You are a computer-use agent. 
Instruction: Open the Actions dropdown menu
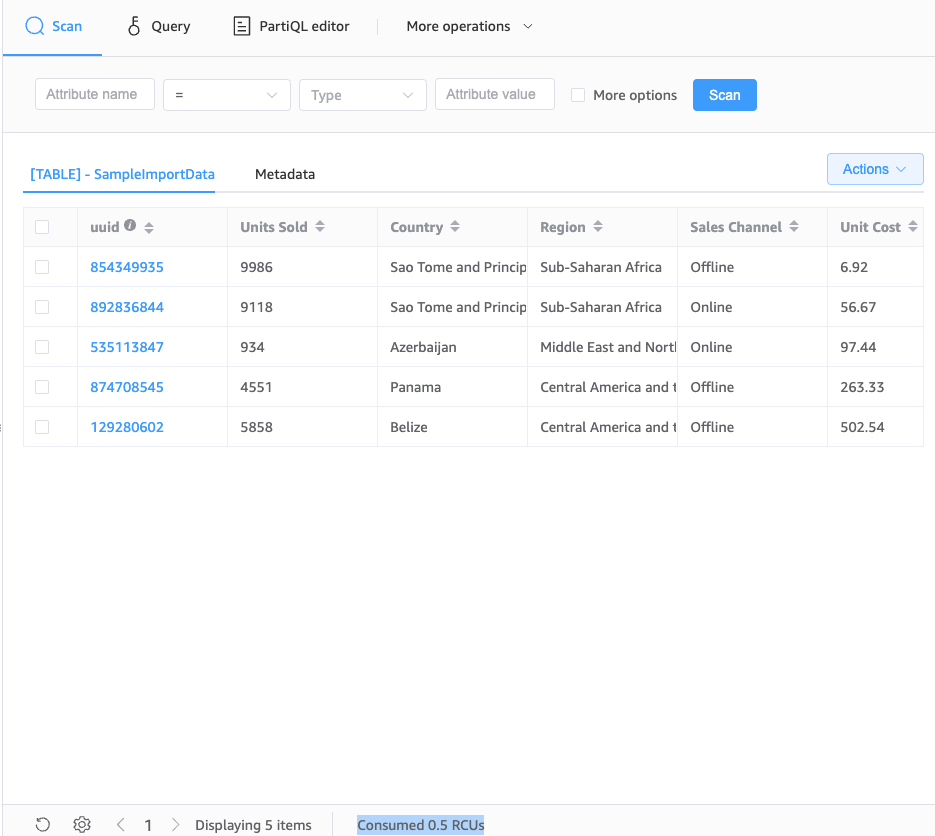click(x=875, y=169)
